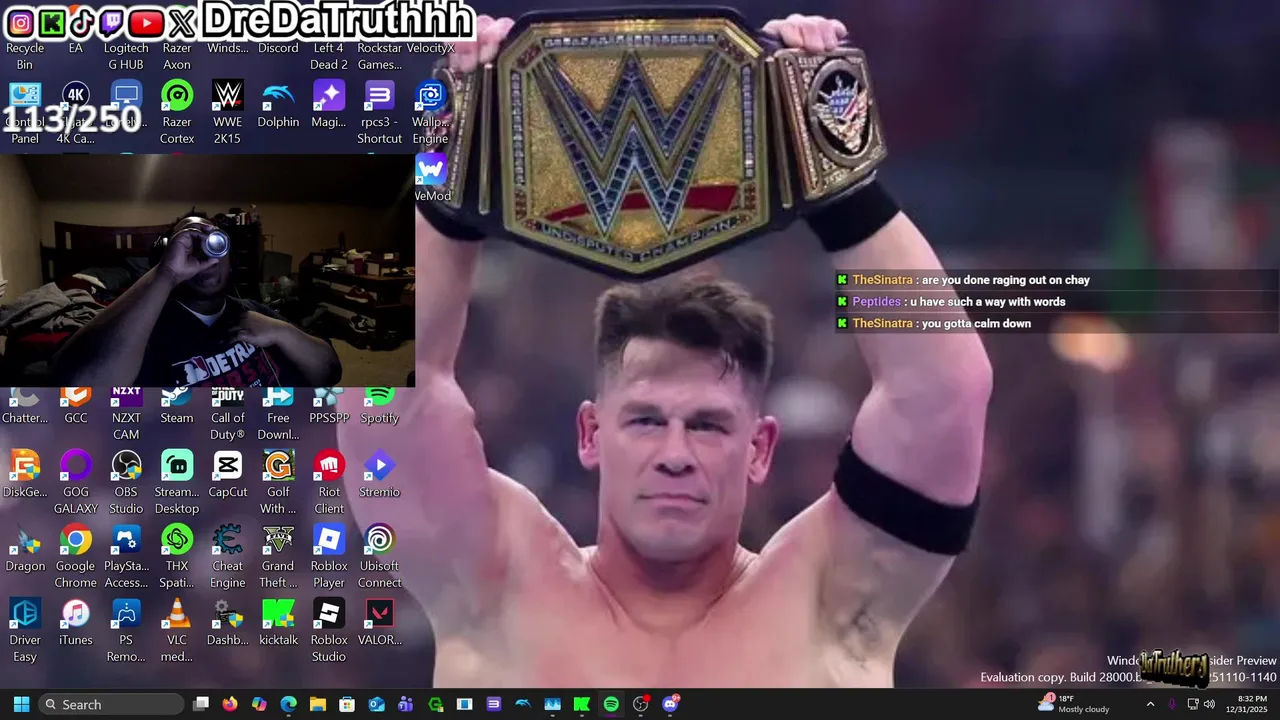The image size is (1280, 720).
Task: Click chat message 'u have such a way with words'
Action: pyautogui.click(x=987, y=302)
